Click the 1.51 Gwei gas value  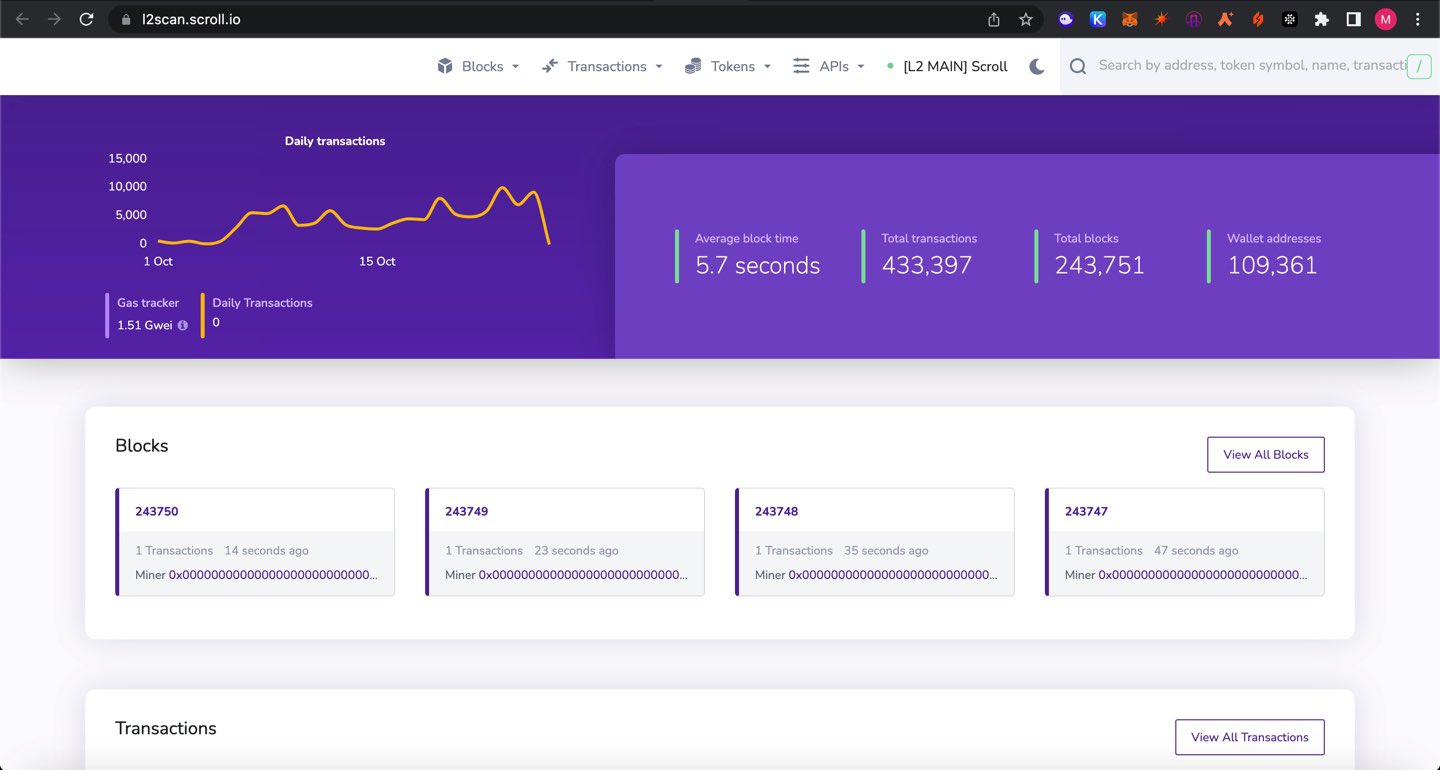[x=145, y=325]
